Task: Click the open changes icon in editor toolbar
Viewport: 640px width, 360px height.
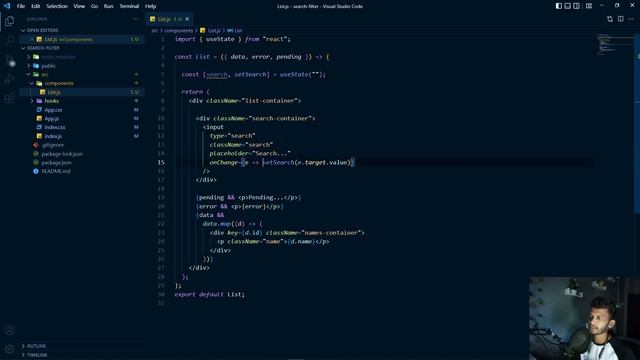Action: pyautogui.click(x=610, y=19)
